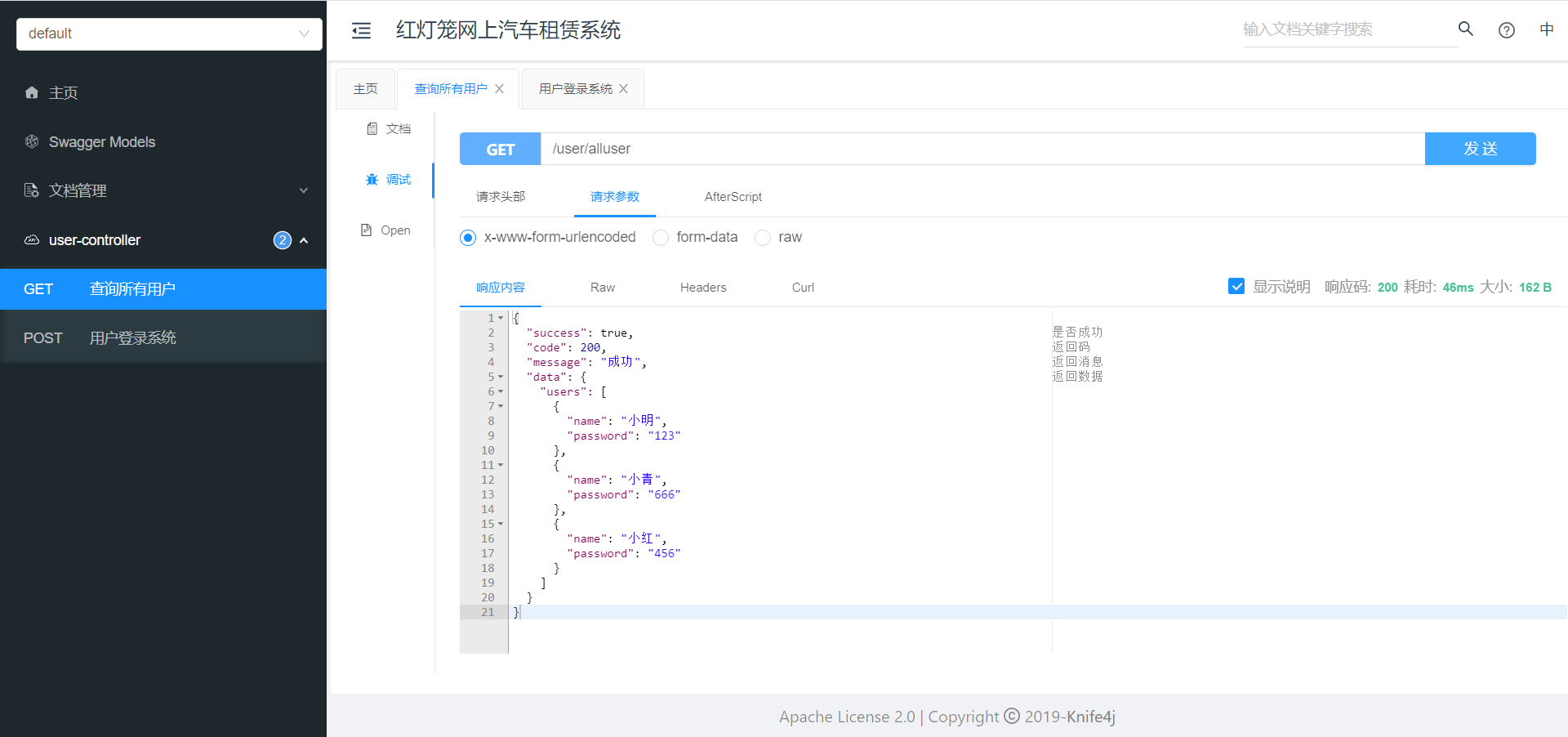Select the Swagger Models sidebar icon

pyautogui.click(x=31, y=141)
